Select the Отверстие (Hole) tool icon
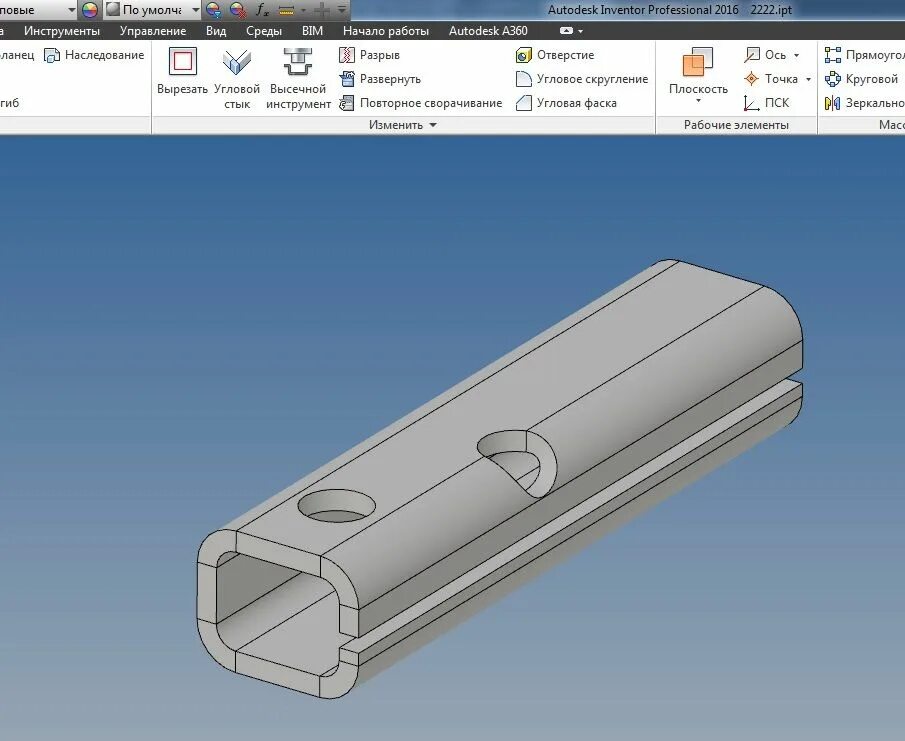The width and height of the screenshot is (905, 741). (x=523, y=55)
